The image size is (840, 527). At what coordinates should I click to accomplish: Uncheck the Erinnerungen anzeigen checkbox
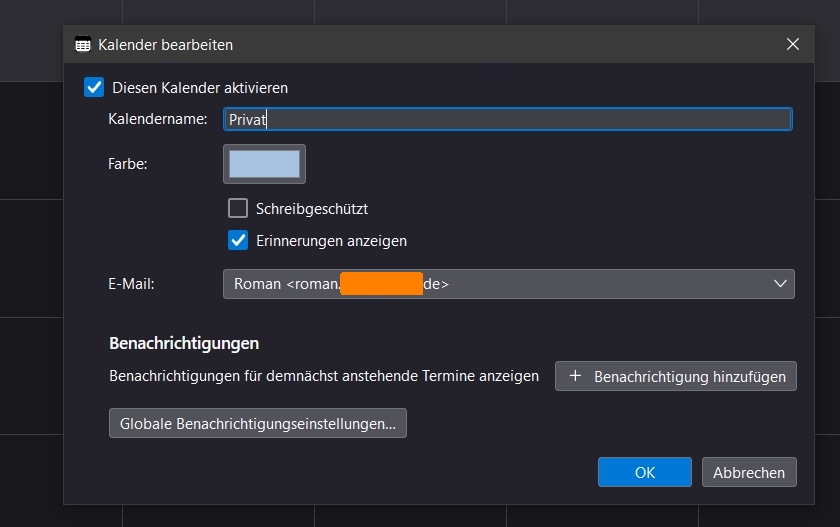pos(238,240)
